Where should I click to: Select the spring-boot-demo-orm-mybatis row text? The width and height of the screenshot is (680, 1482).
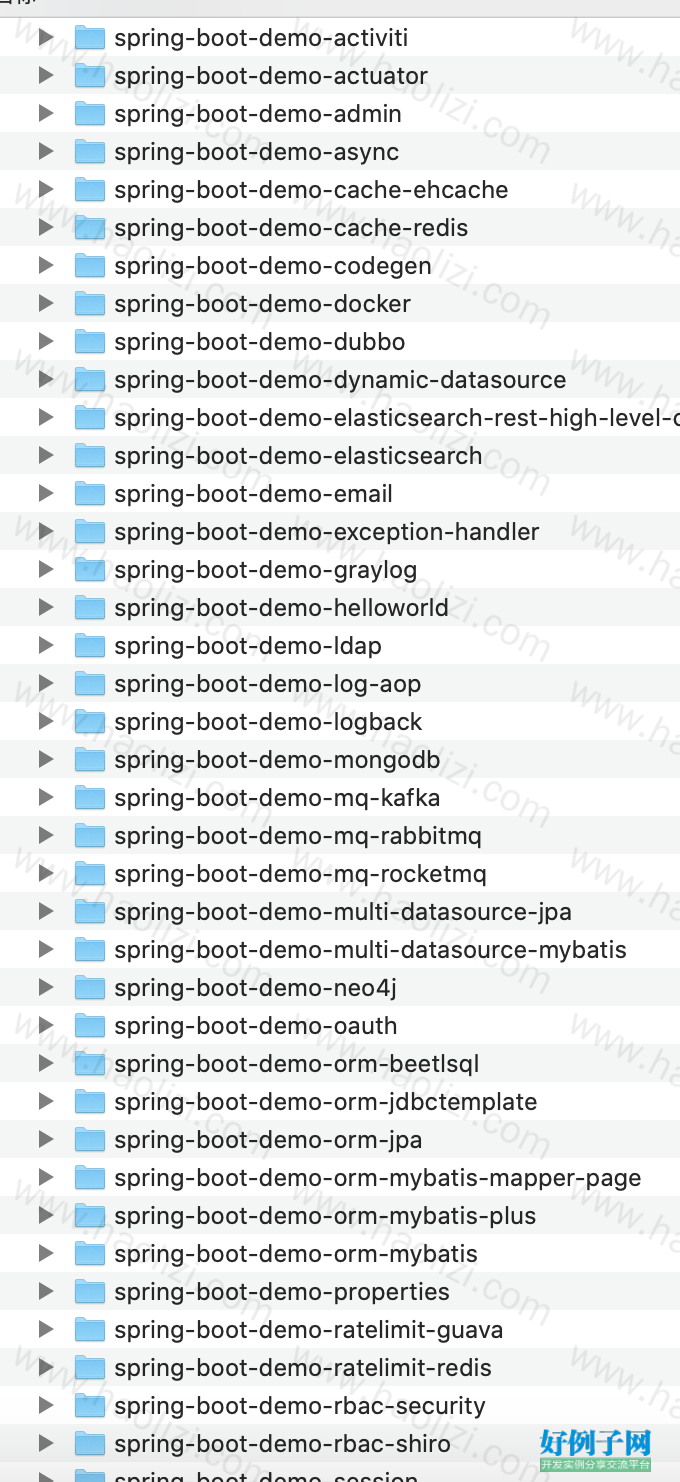tap(296, 1254)
